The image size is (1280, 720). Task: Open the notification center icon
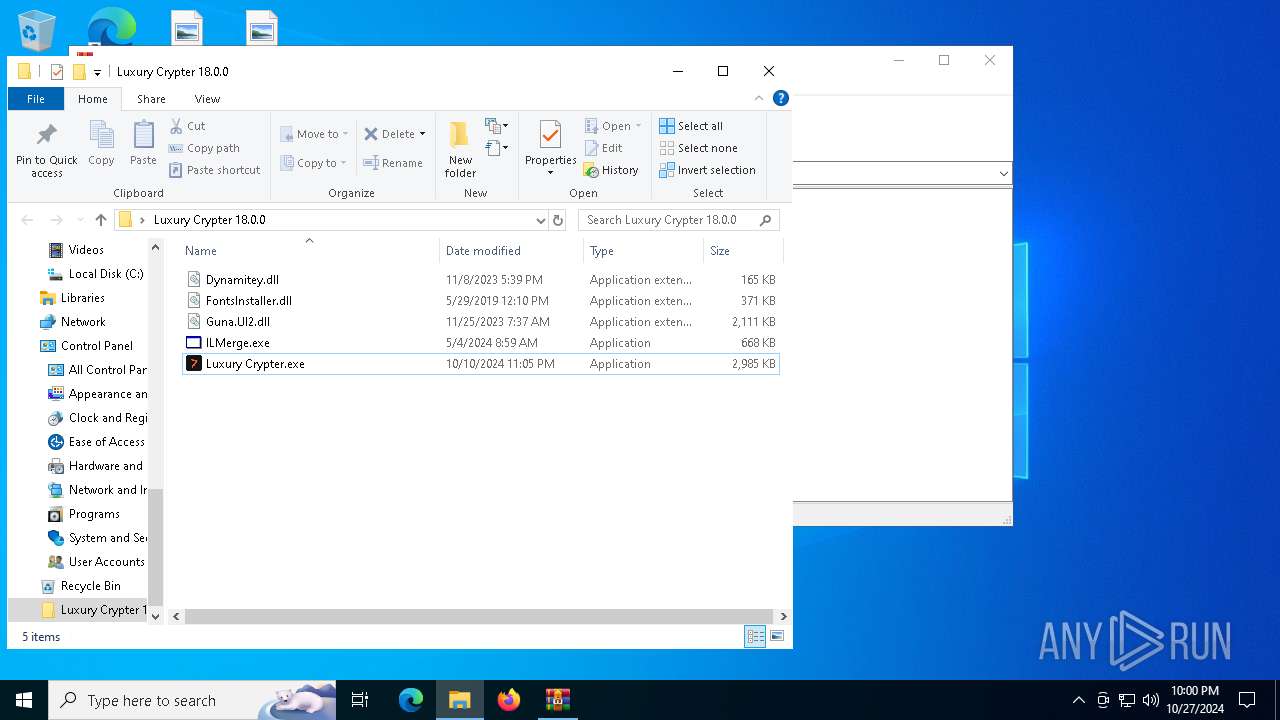tap(1247, 700)
